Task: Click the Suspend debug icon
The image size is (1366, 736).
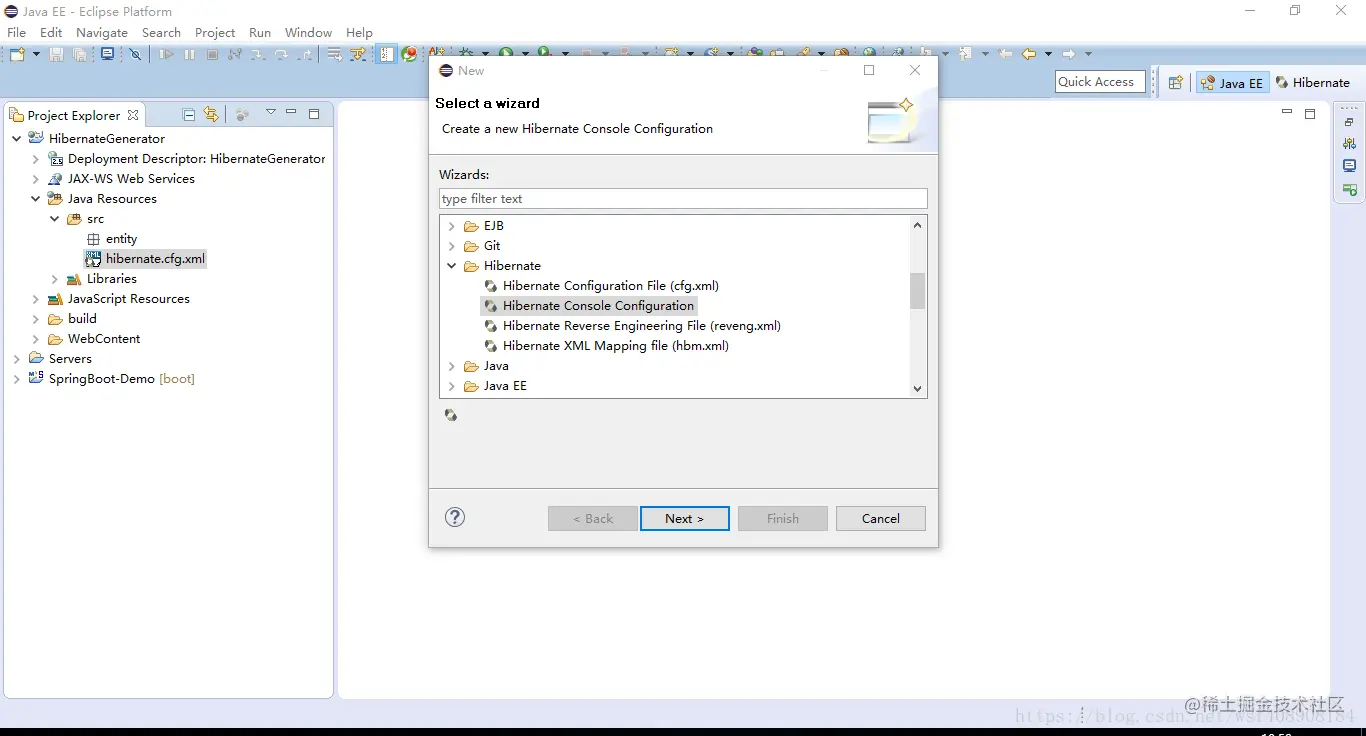Action: coord(189,54)
